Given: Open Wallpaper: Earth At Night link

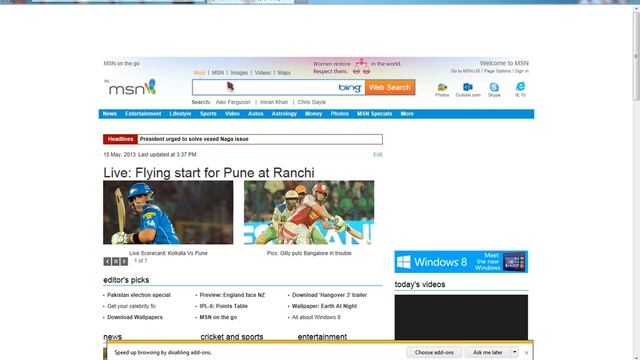Looking at the screenshot, I should click(x=324, y=306).
